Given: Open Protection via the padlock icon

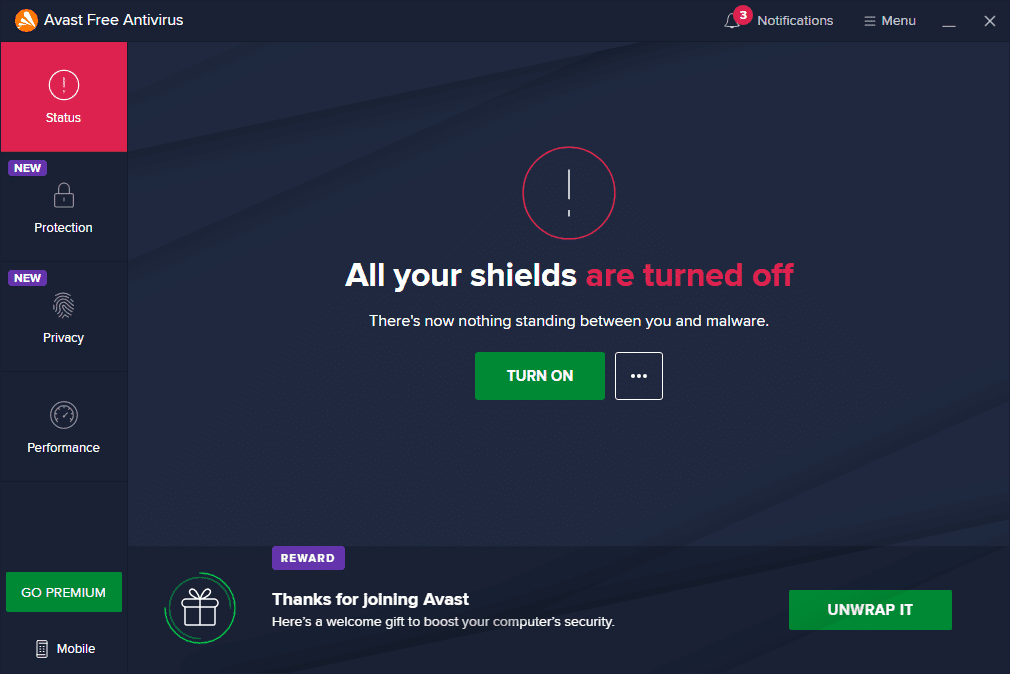Looking at the screenshot, I should click(64, 195).
